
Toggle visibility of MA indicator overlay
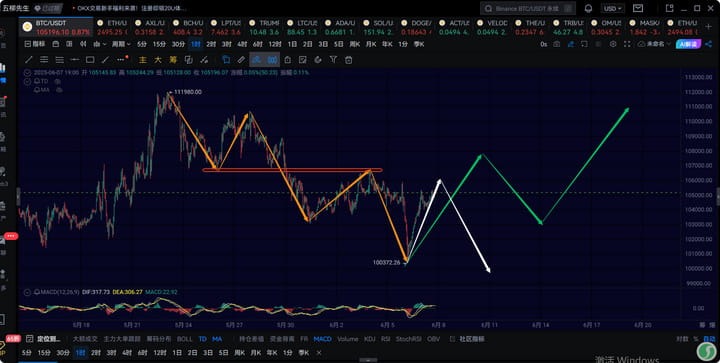coord(58,90)
